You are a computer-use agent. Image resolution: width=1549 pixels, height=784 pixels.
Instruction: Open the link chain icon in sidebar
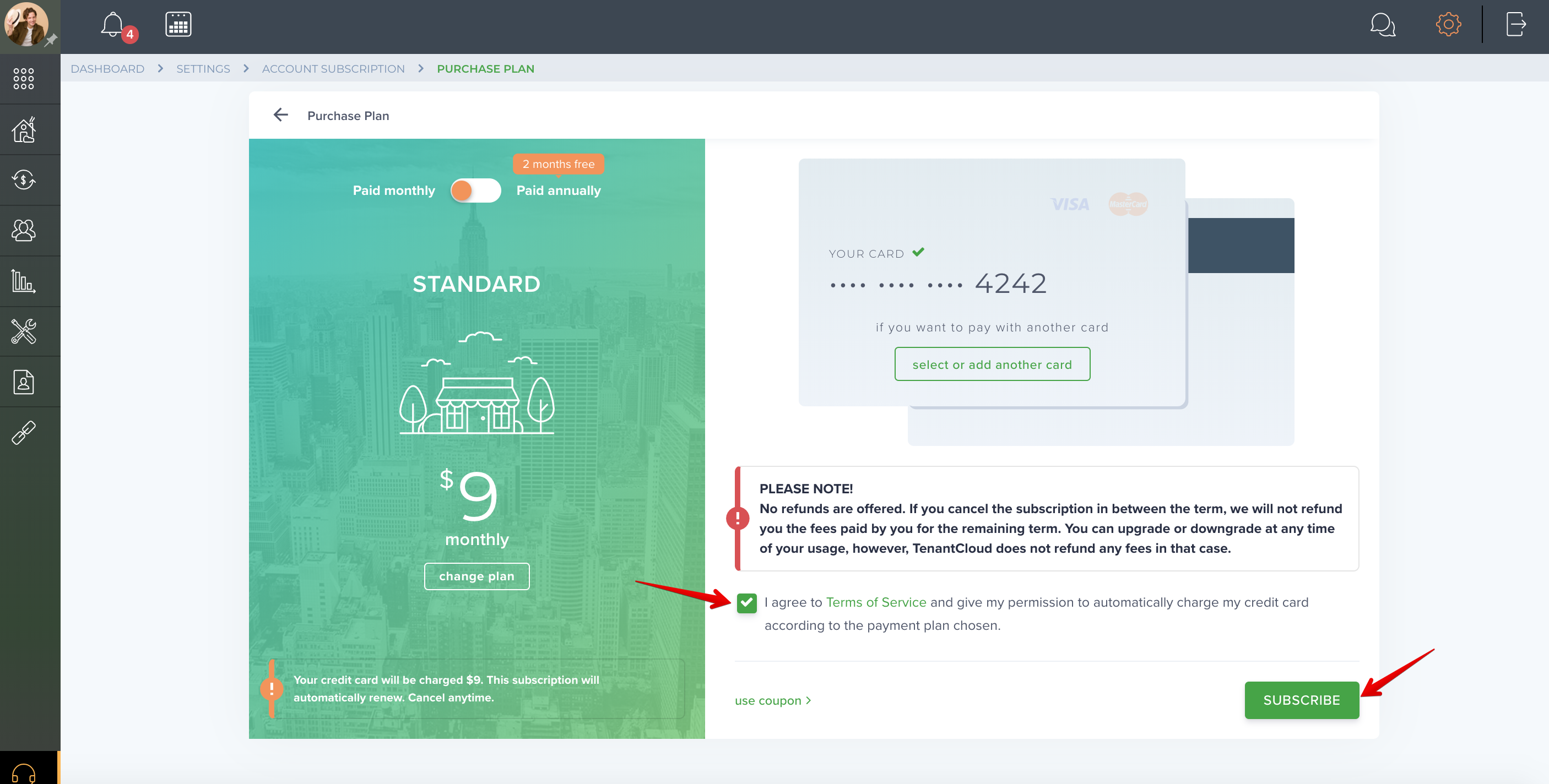24,432
